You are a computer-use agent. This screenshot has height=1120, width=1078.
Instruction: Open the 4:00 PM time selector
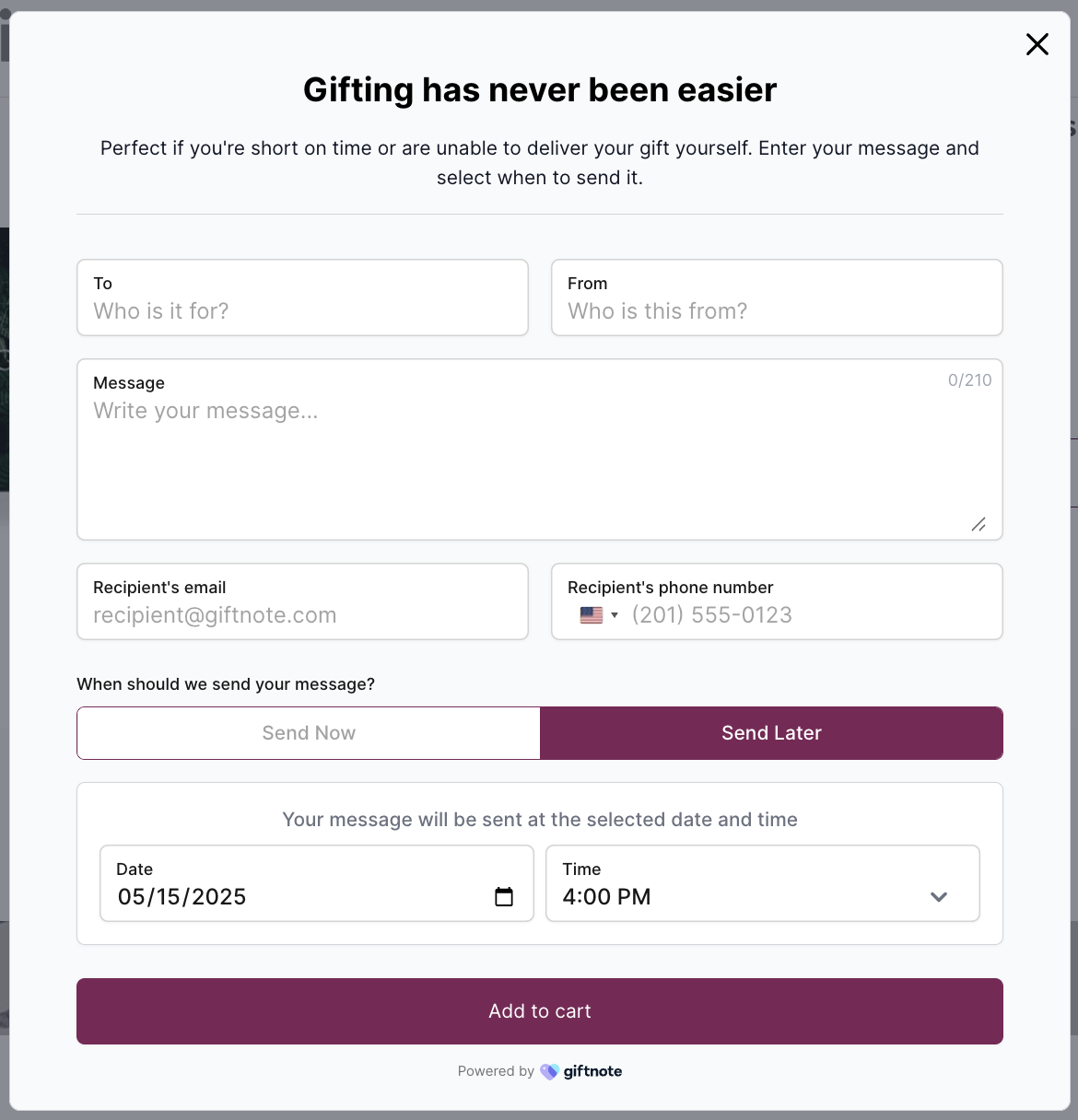pos(763,883)
